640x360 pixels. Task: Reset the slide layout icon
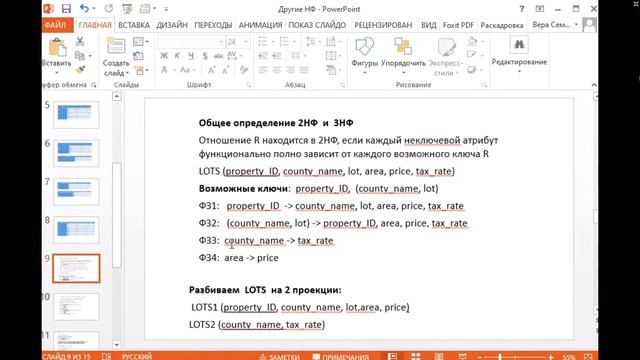[x=138, y=56]
